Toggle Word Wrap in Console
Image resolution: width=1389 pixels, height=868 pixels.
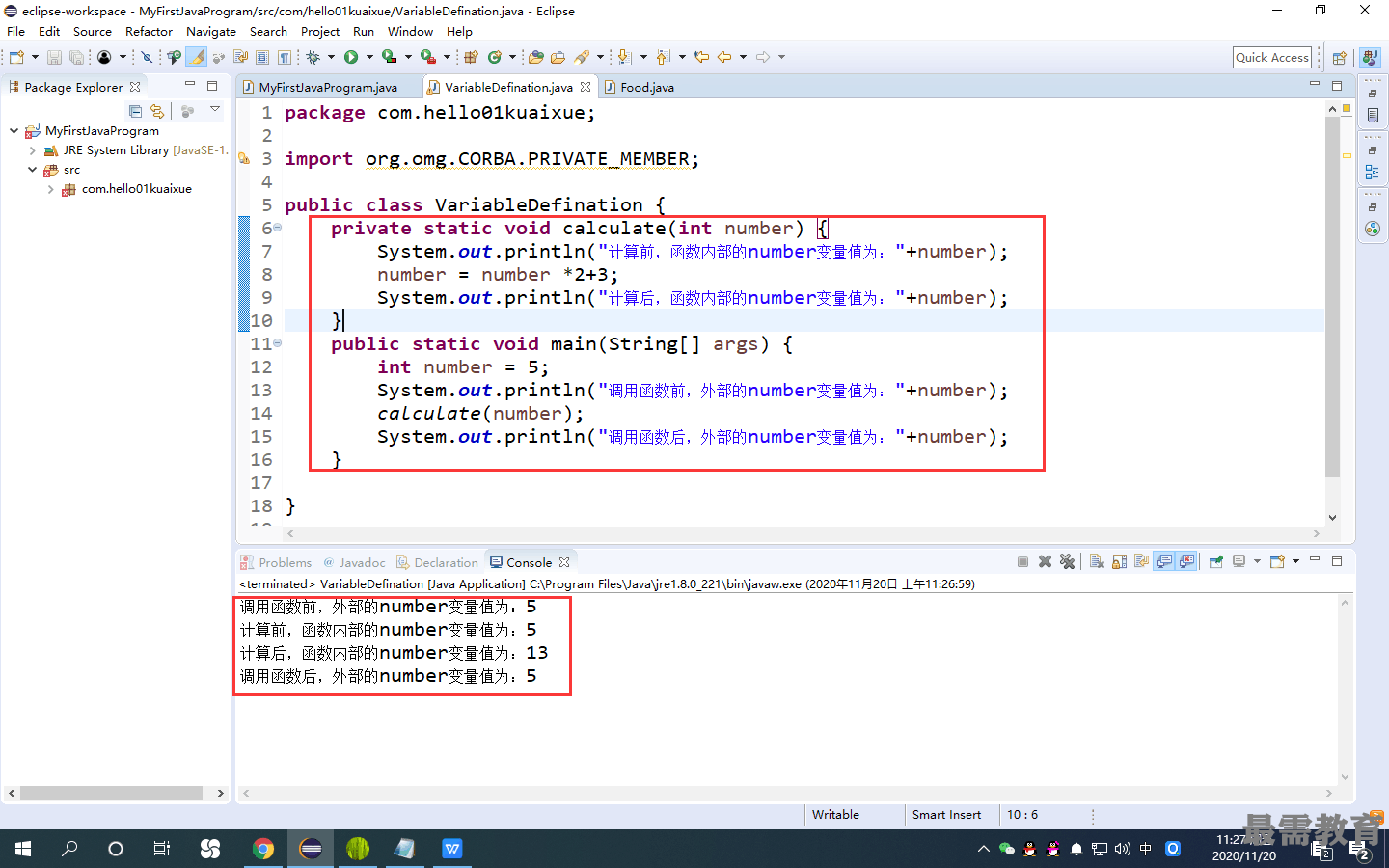click(1142, 561)
